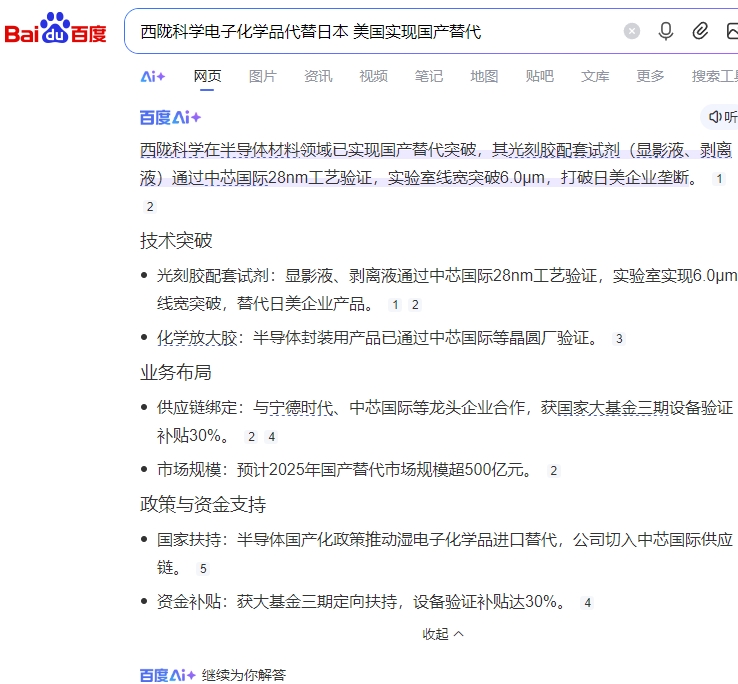Click the underlined 宁德时代 term
This screenshot has height=684, width=738.
[x=301, y=408]
